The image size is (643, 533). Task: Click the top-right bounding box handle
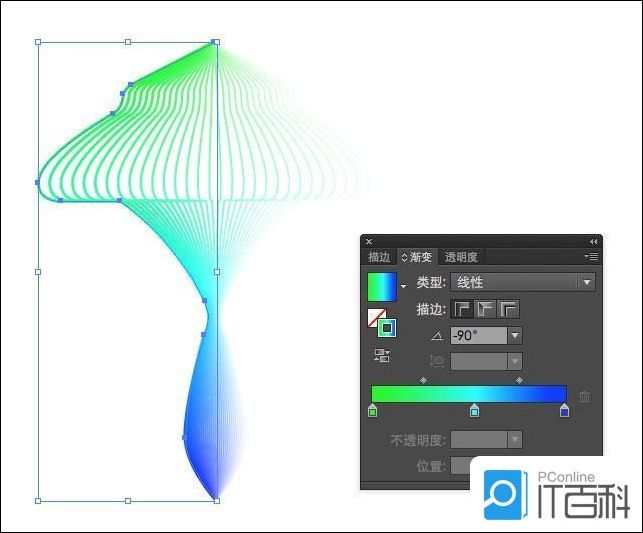coord(217,42)
